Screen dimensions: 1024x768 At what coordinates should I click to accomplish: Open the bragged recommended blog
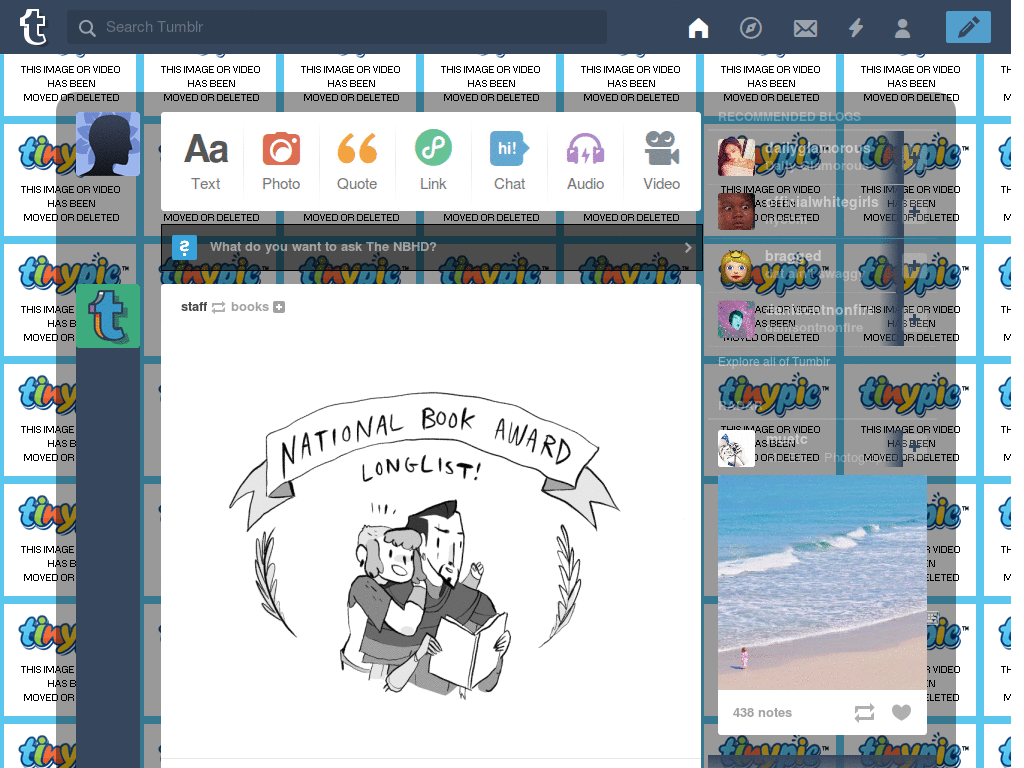(x=793, y=256)
